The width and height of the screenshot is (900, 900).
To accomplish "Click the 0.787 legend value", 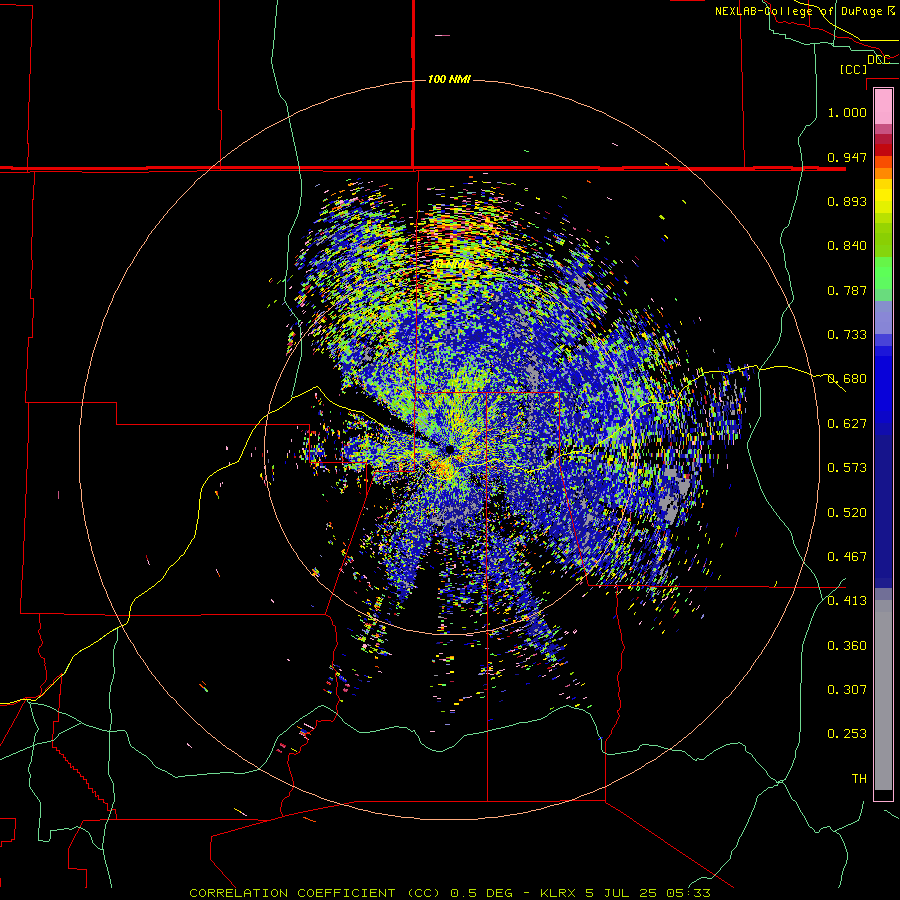I will click(x=847, y=290).
